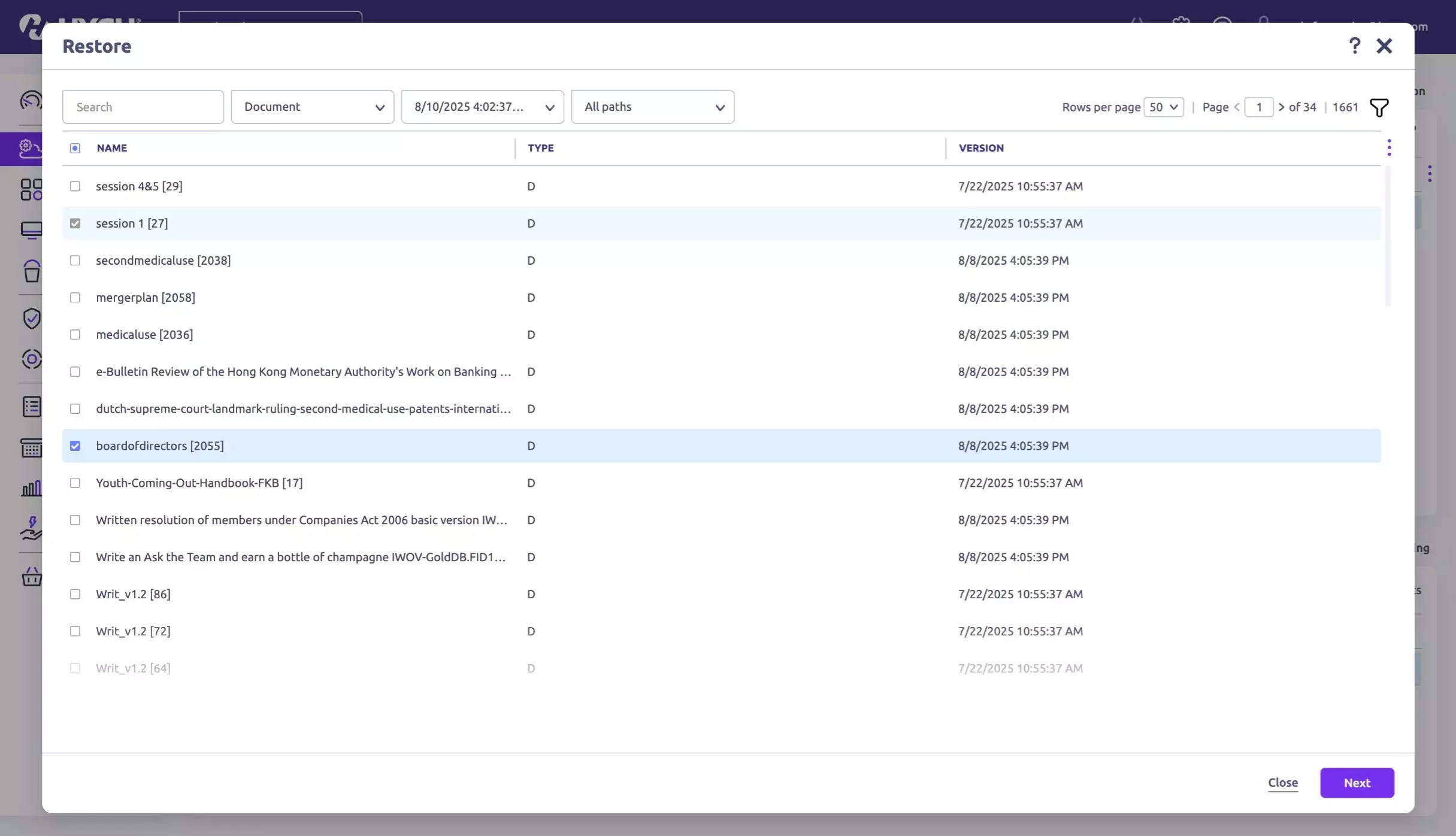The width and height of the screenshot is (1456, 836).
Task: Uncheck the session 1 [27] checkbox
Action: [75, 223]
